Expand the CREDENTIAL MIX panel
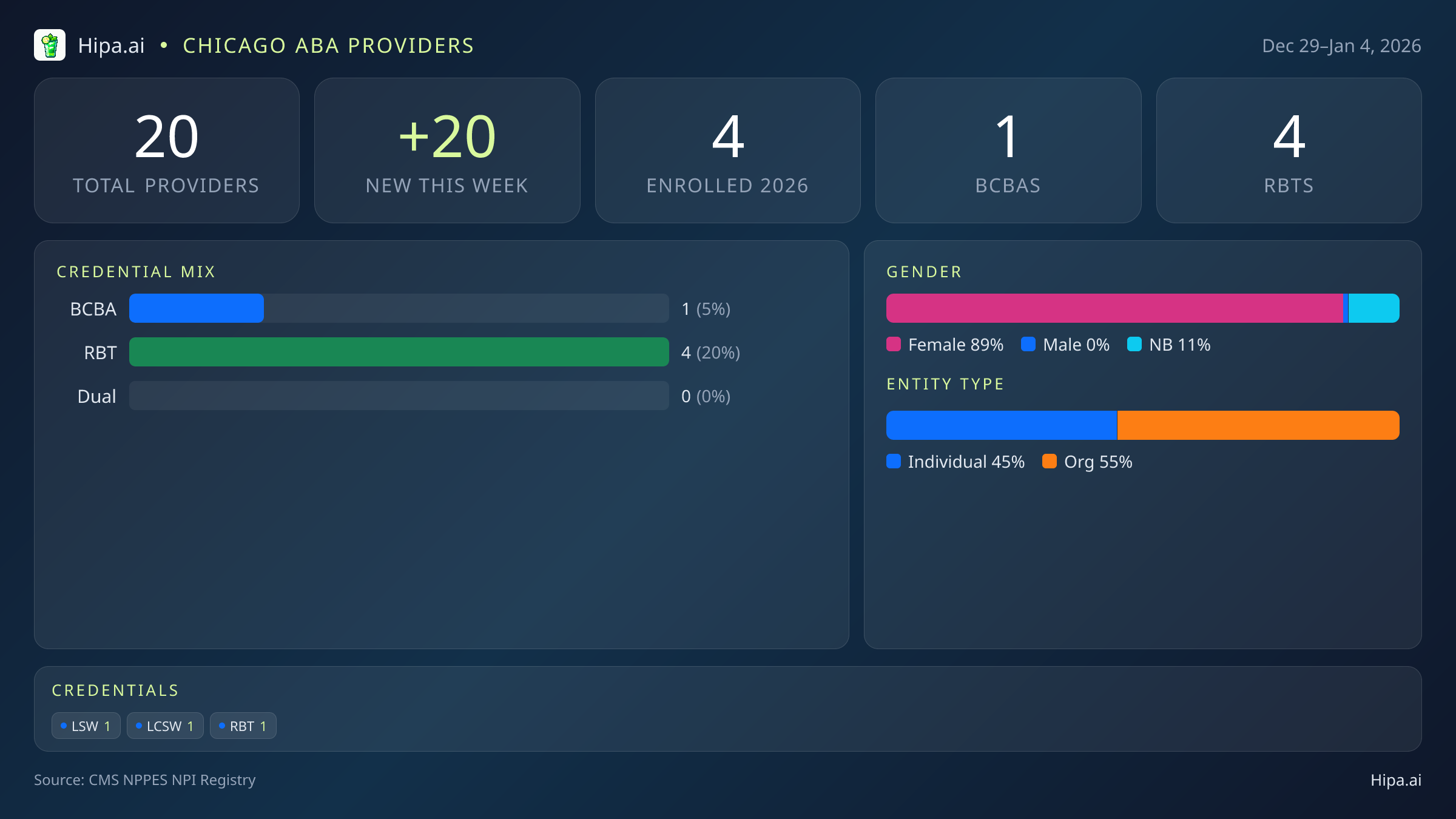This screenshot has width=1456, height=819. 136,272
